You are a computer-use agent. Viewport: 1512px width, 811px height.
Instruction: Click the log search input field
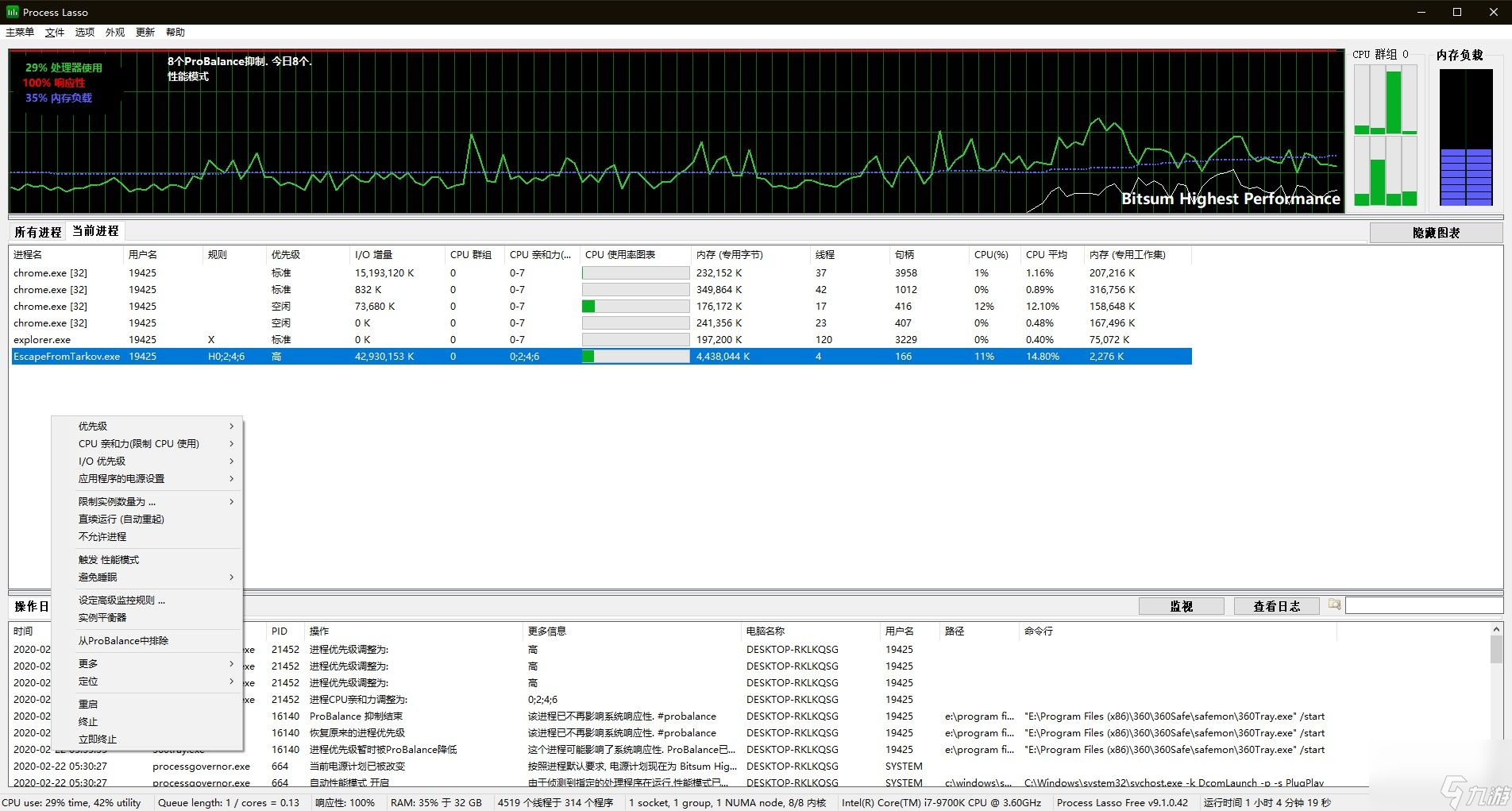click(1424, 606)
